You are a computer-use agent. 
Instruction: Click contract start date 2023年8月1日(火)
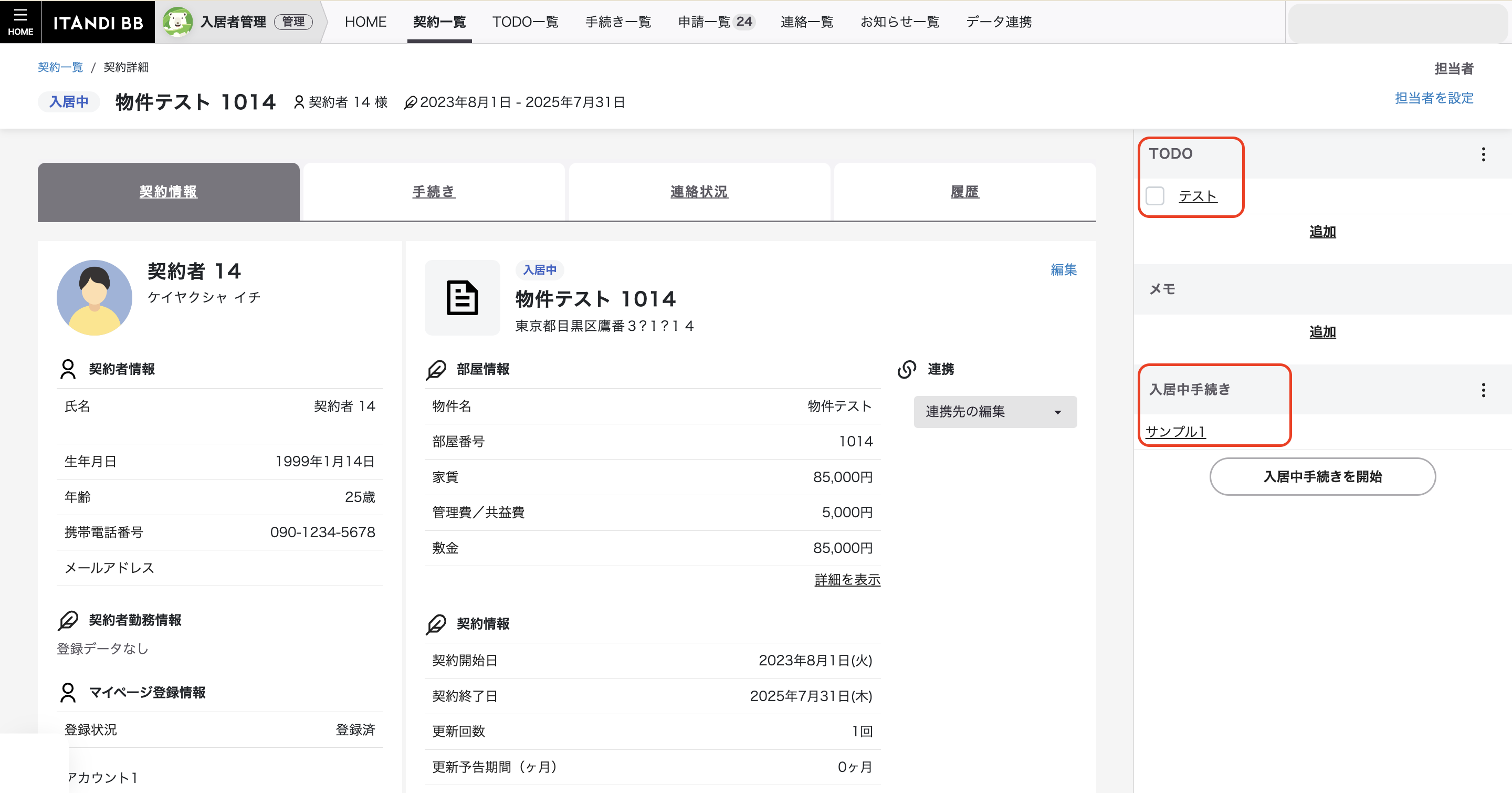pos(815,661)
